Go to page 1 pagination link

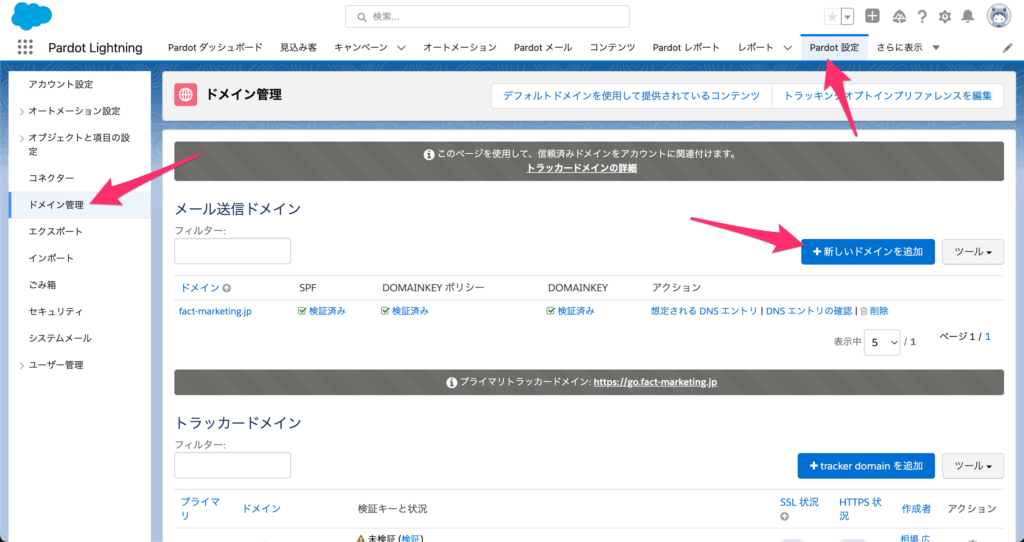point(988,336)
